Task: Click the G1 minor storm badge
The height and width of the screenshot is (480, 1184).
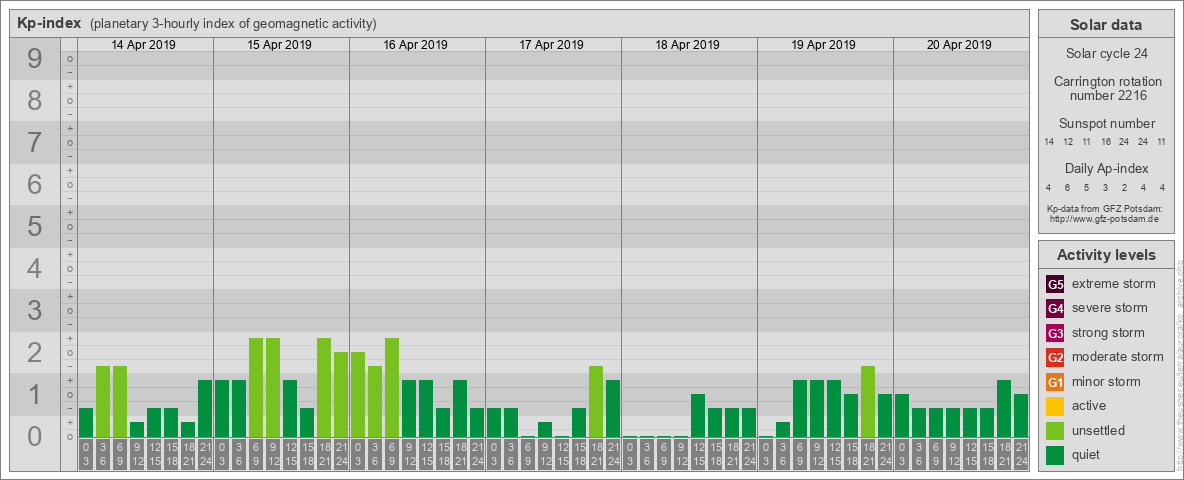Action: click(x=1055, y=382)
